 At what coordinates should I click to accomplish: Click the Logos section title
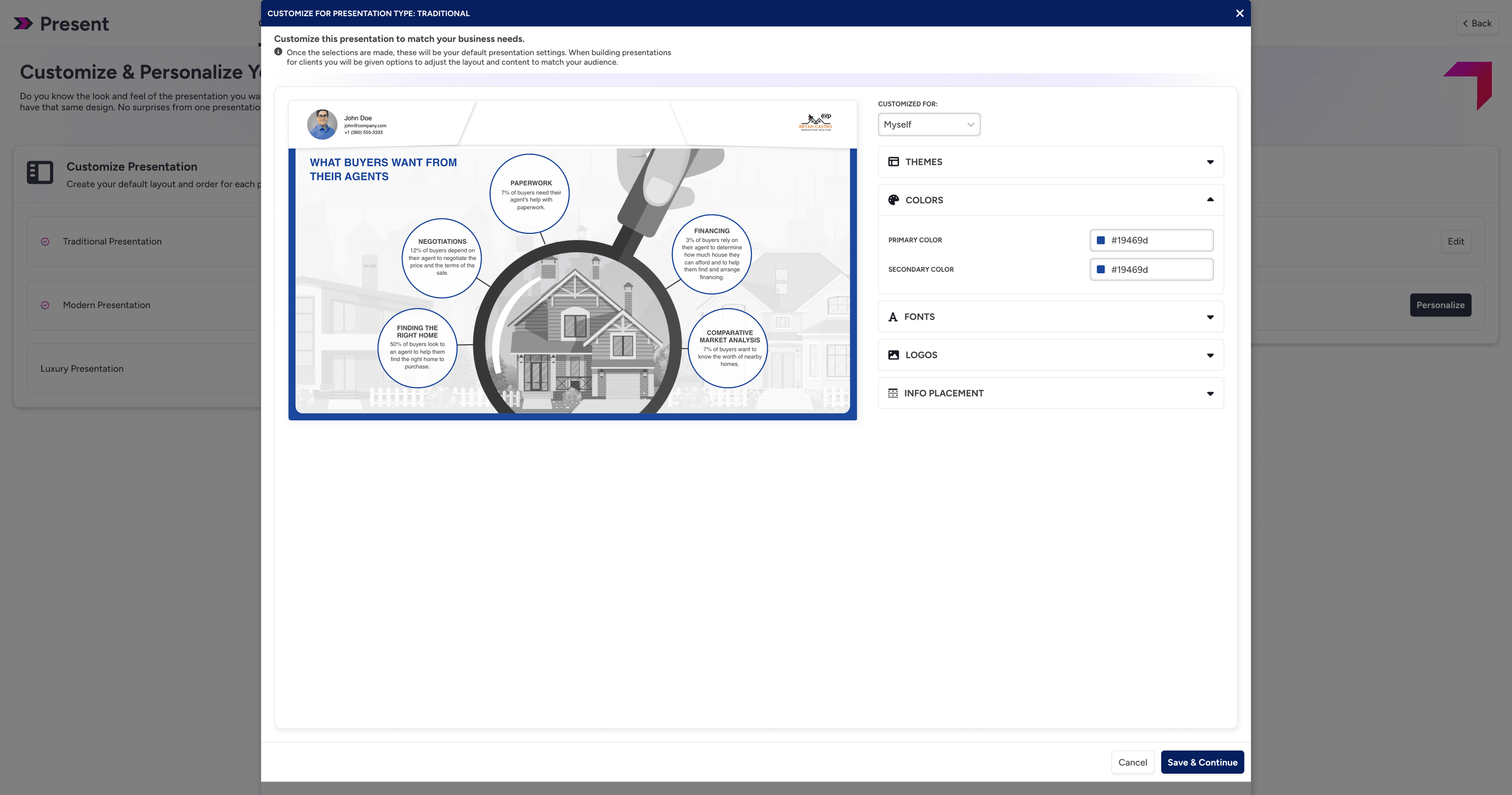[921, 355]
